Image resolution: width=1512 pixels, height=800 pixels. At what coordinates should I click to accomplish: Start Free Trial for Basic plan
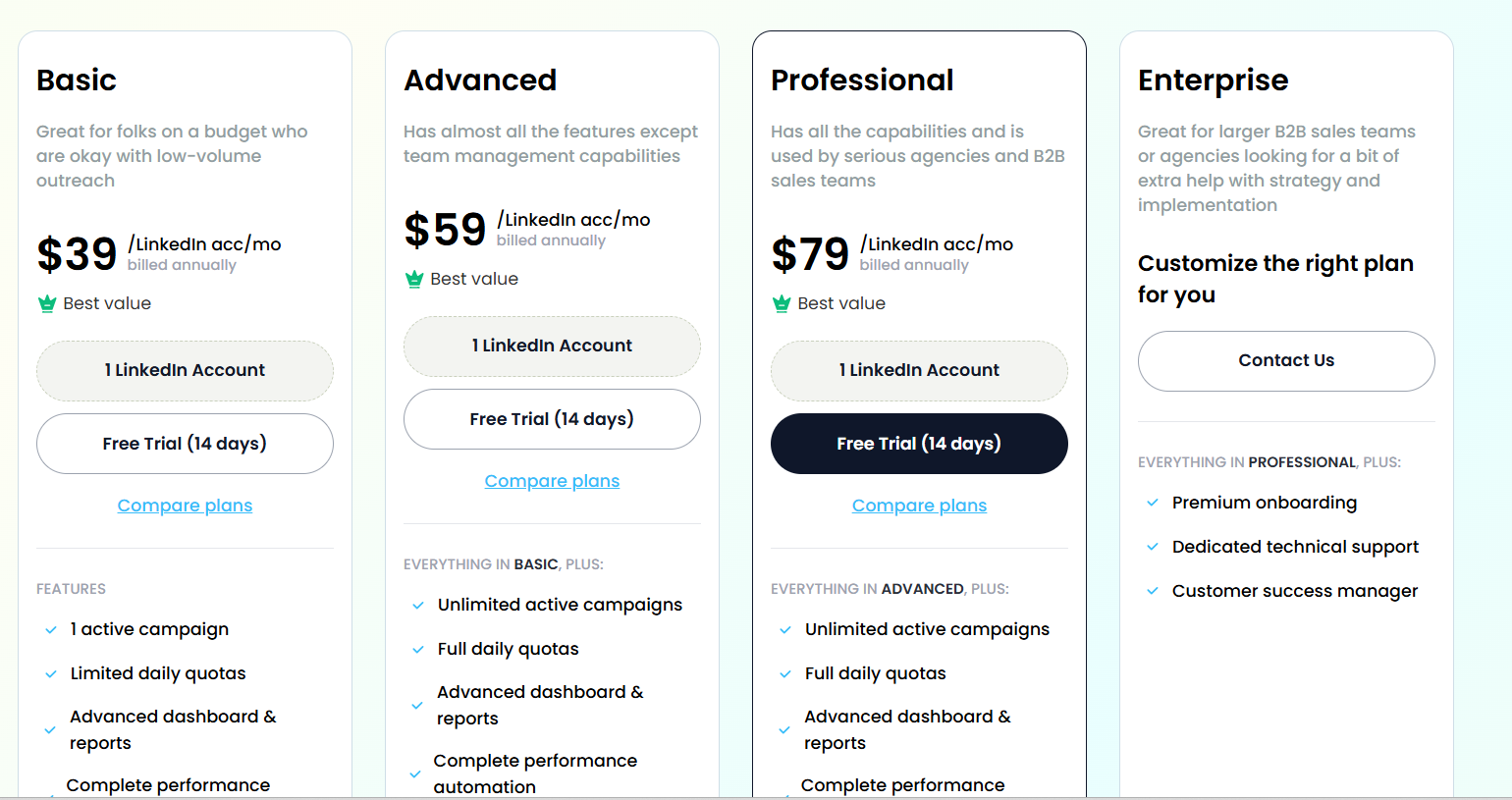(x=185, y=444)
